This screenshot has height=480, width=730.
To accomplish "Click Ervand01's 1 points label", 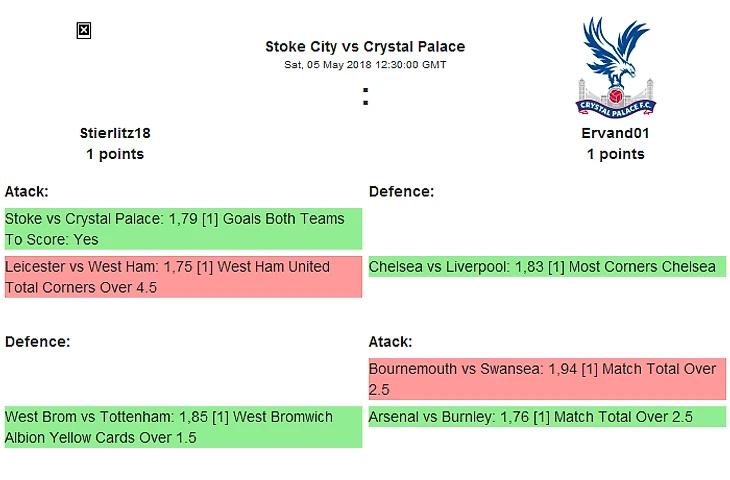I will coord(615,154).
